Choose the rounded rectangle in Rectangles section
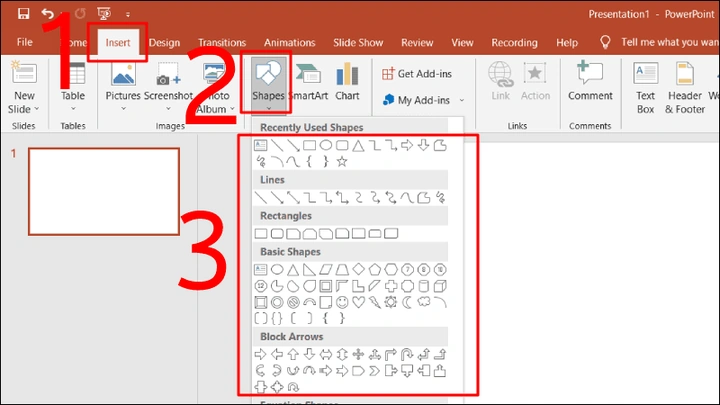The height and width of the screenshot is (405, 720). tap(277, 234)
